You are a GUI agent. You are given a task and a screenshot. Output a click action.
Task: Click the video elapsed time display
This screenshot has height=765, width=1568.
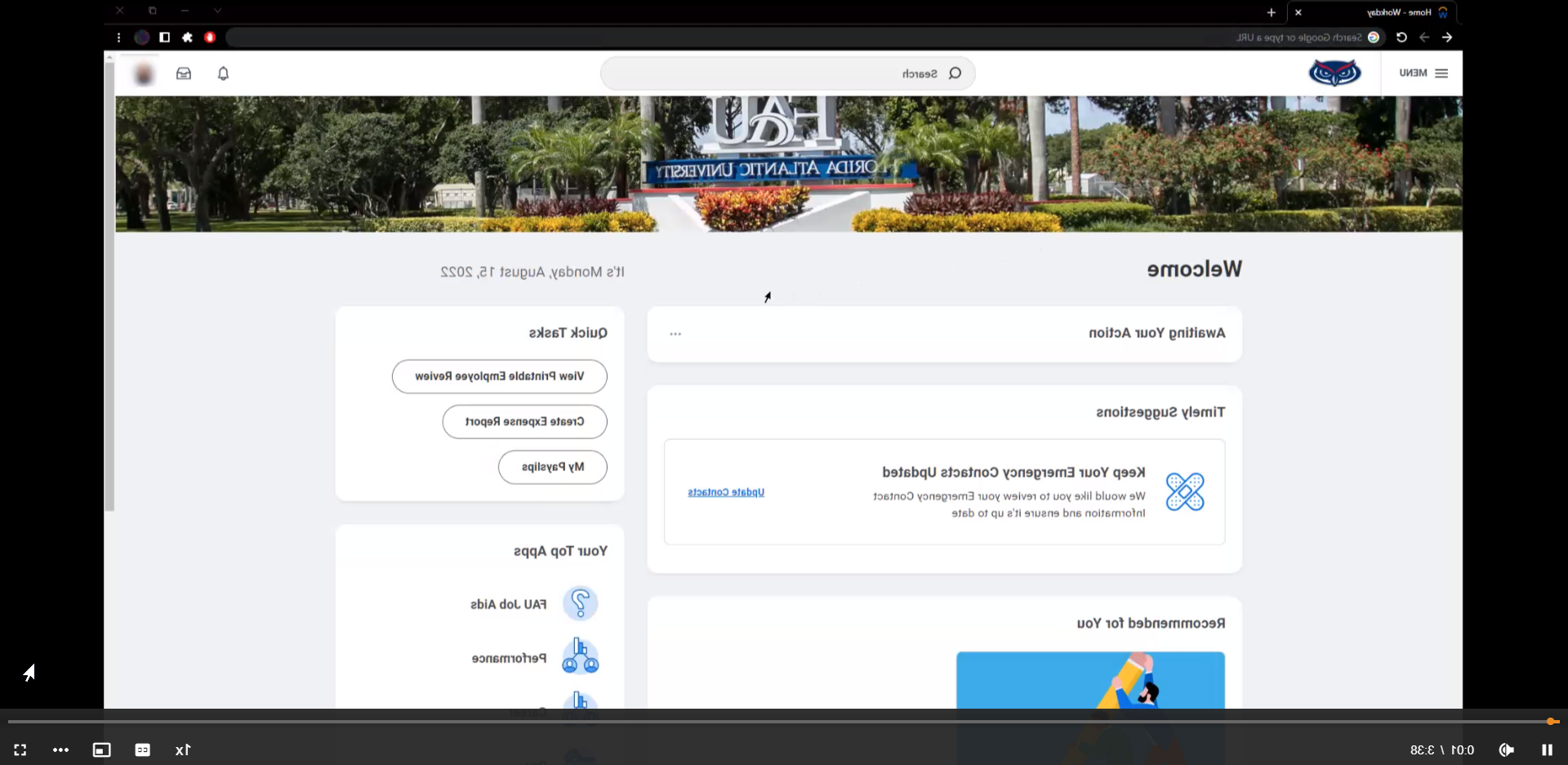point(1462,749)
